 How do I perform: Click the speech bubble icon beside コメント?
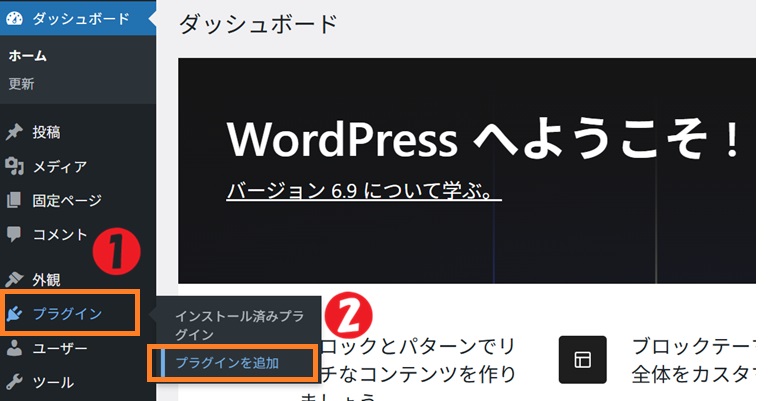pos(14,234)
